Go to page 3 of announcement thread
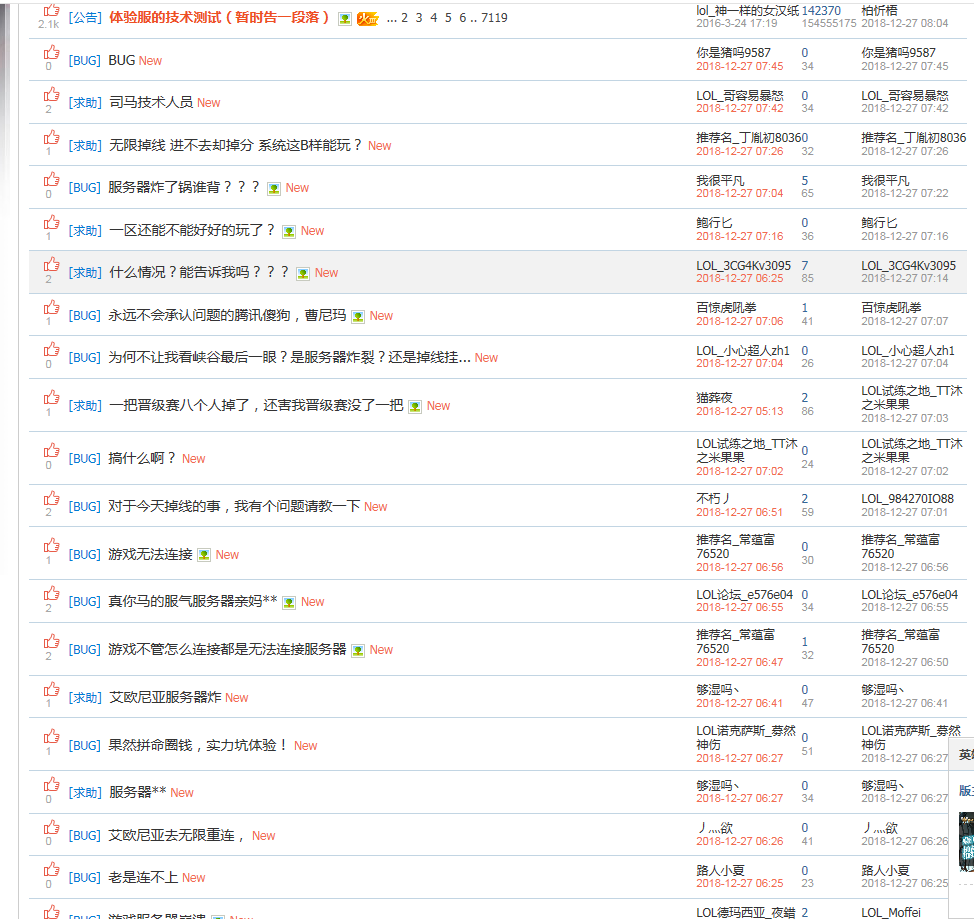Screen dimensions: 974x919 [419, 18]
